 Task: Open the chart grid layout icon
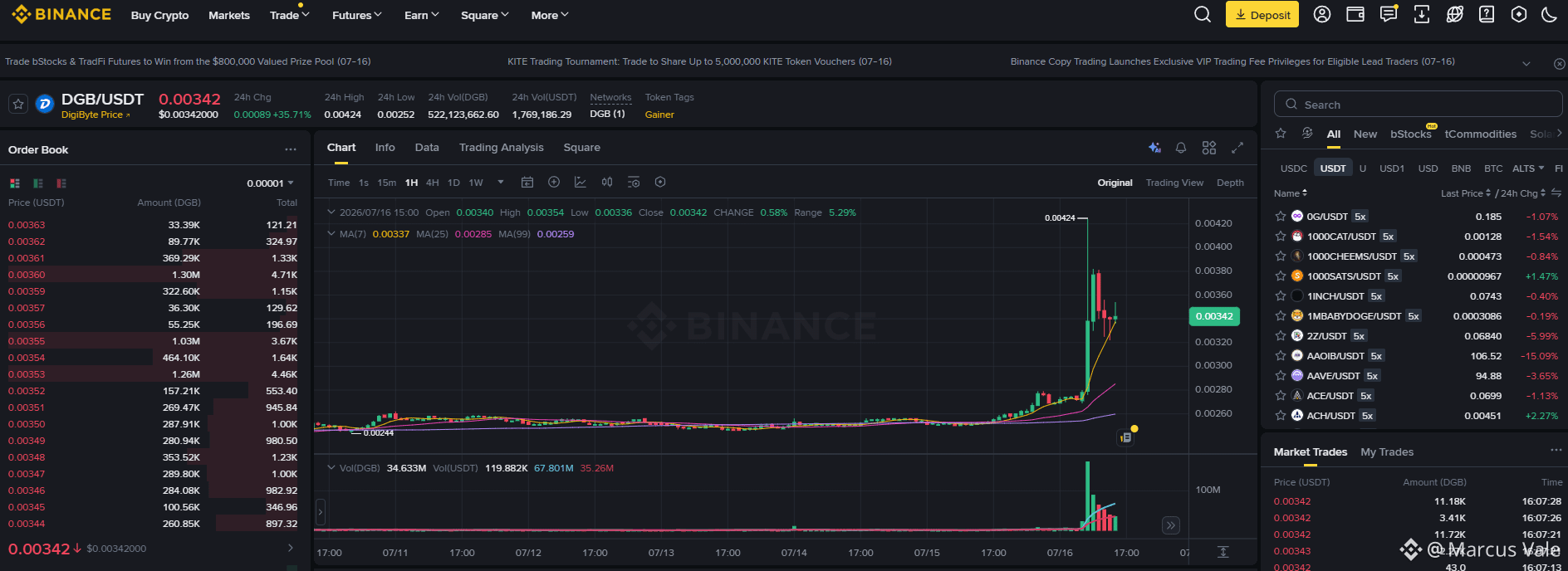(1209, 148)
